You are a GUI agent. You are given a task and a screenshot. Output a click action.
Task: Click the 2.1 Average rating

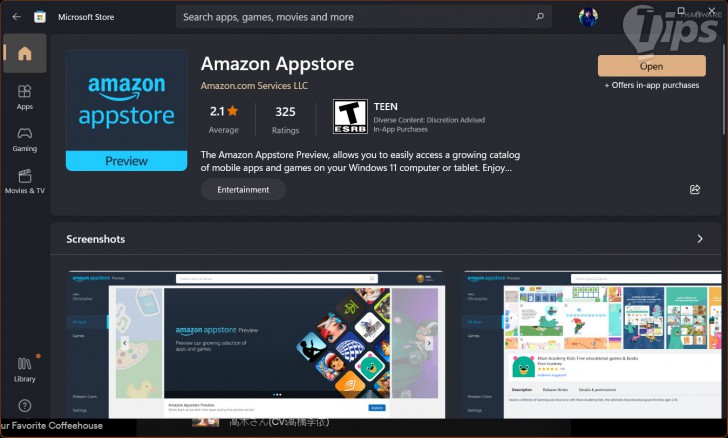224,119
